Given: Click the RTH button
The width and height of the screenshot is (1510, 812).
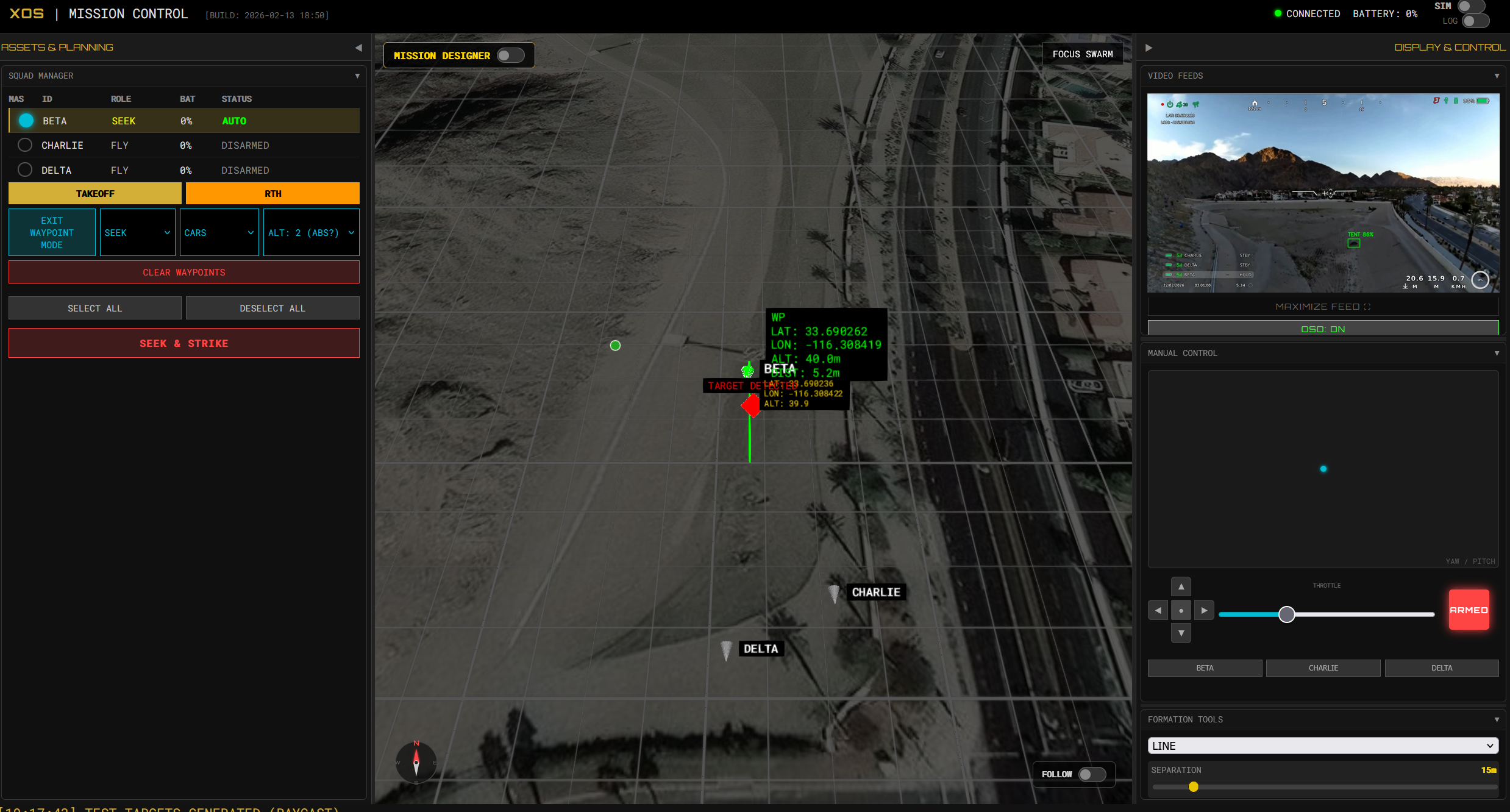Looking at the screenshot, I should point(272,194).
